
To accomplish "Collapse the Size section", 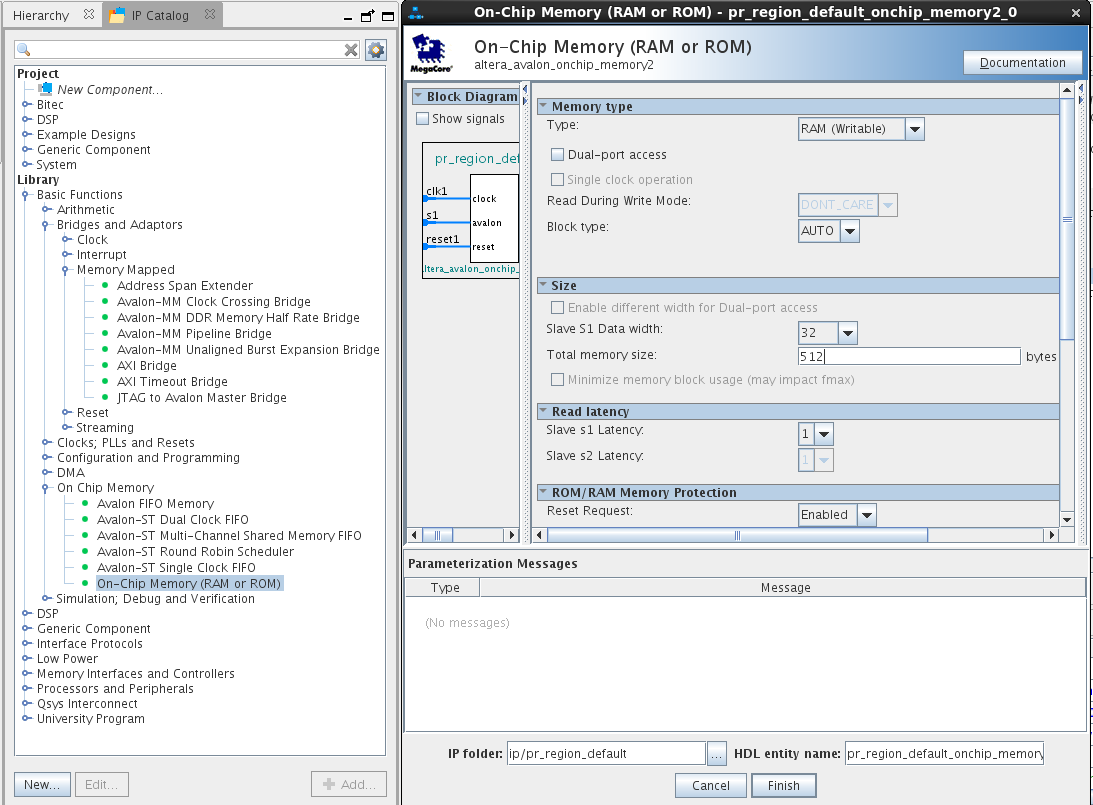I will [x=543, y=285].
